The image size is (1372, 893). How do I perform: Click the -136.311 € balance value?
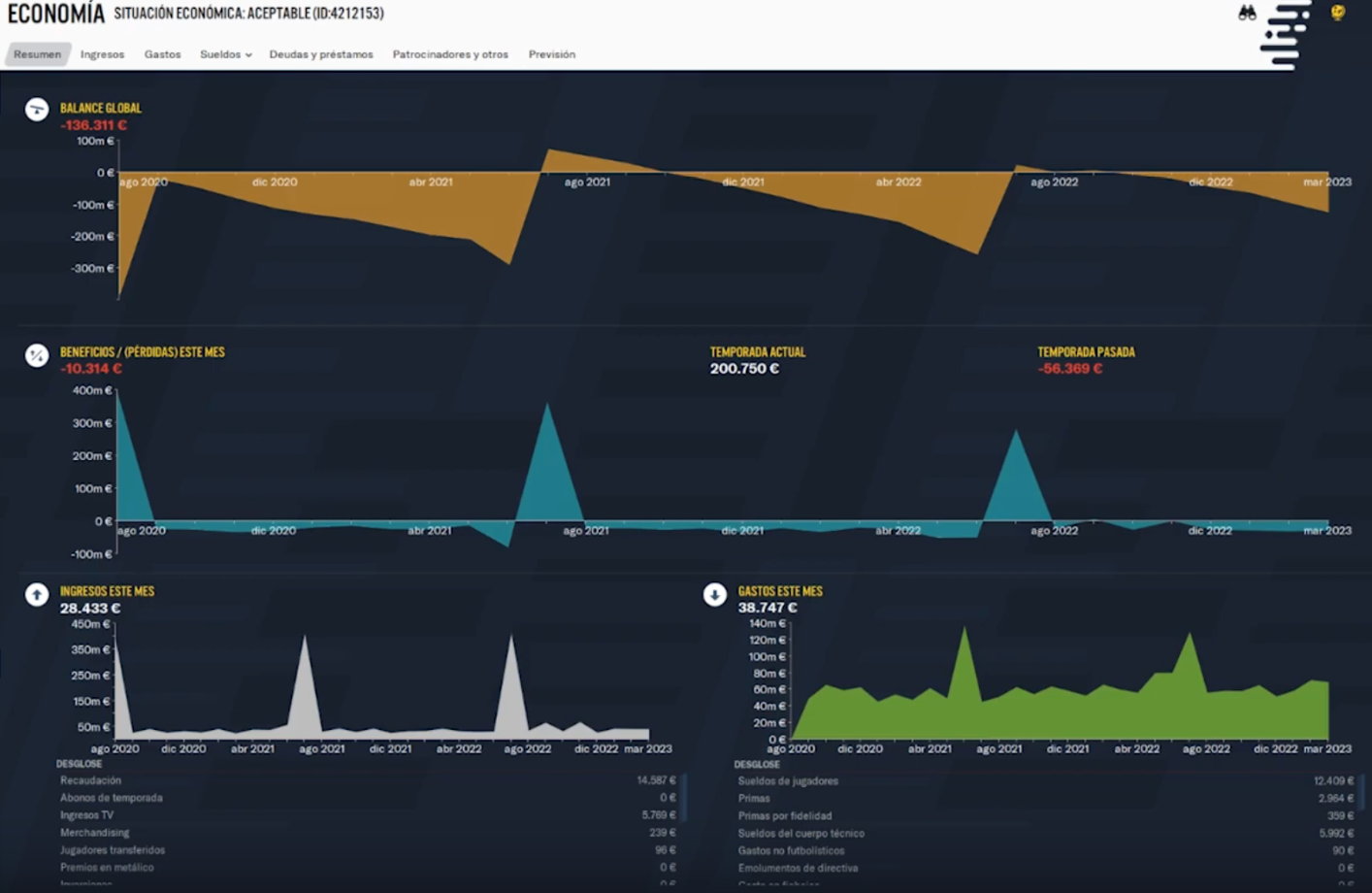pos(93,125)
